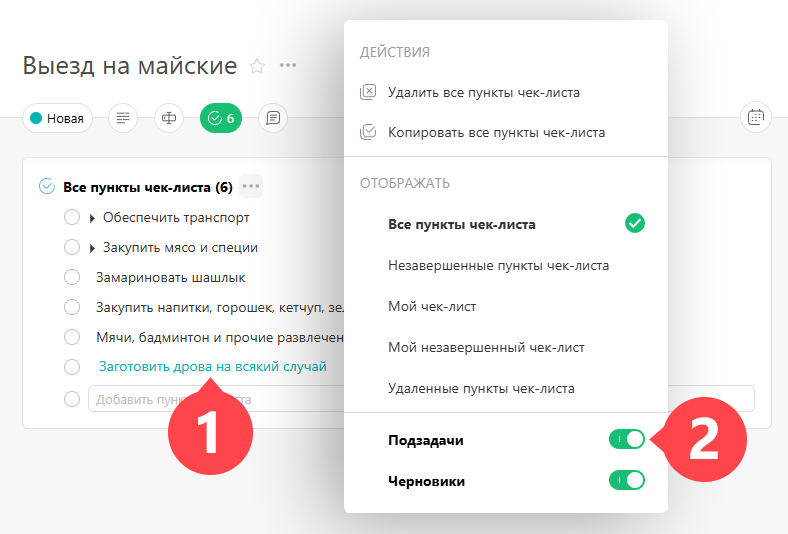
Task: Star the task Выезд на майские
Action: [x=257, y=66]
